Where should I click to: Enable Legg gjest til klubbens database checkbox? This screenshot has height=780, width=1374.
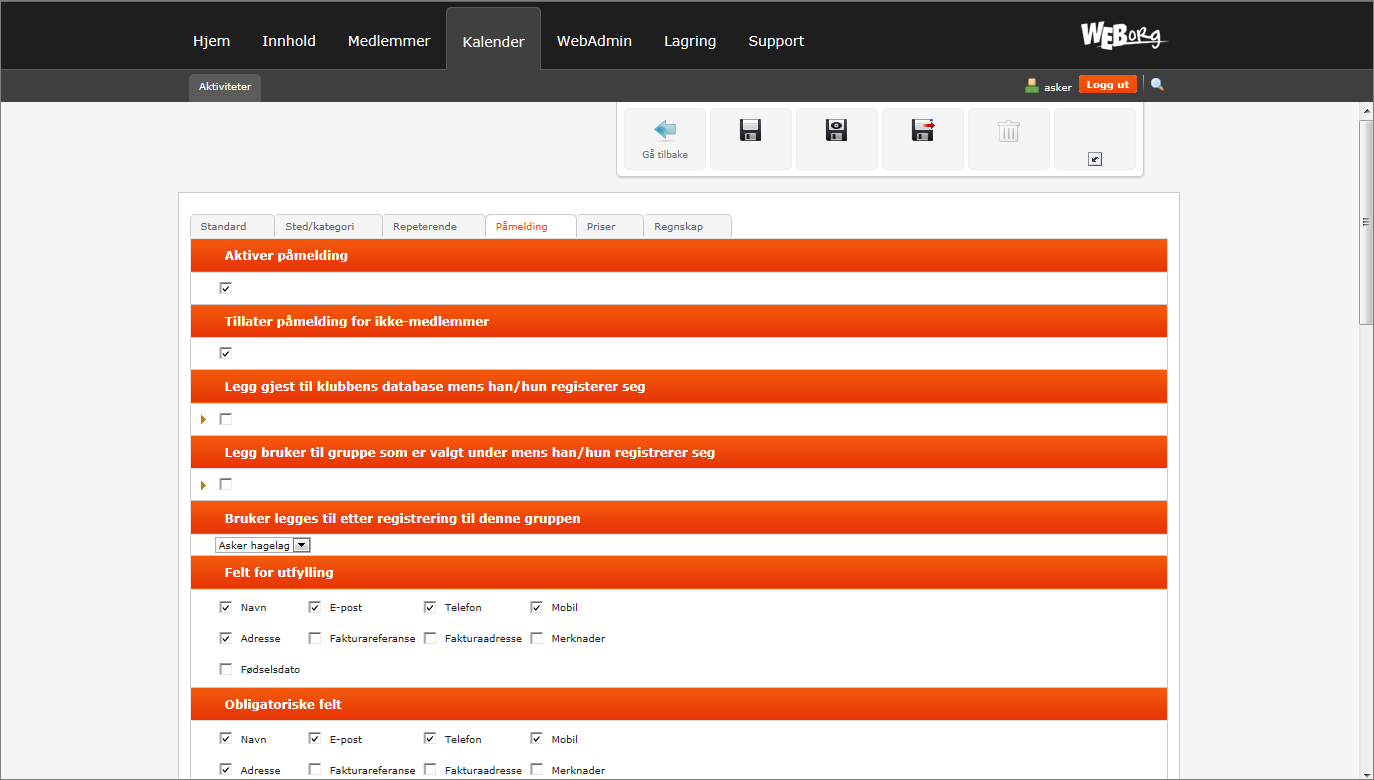[x=225, y=419]
